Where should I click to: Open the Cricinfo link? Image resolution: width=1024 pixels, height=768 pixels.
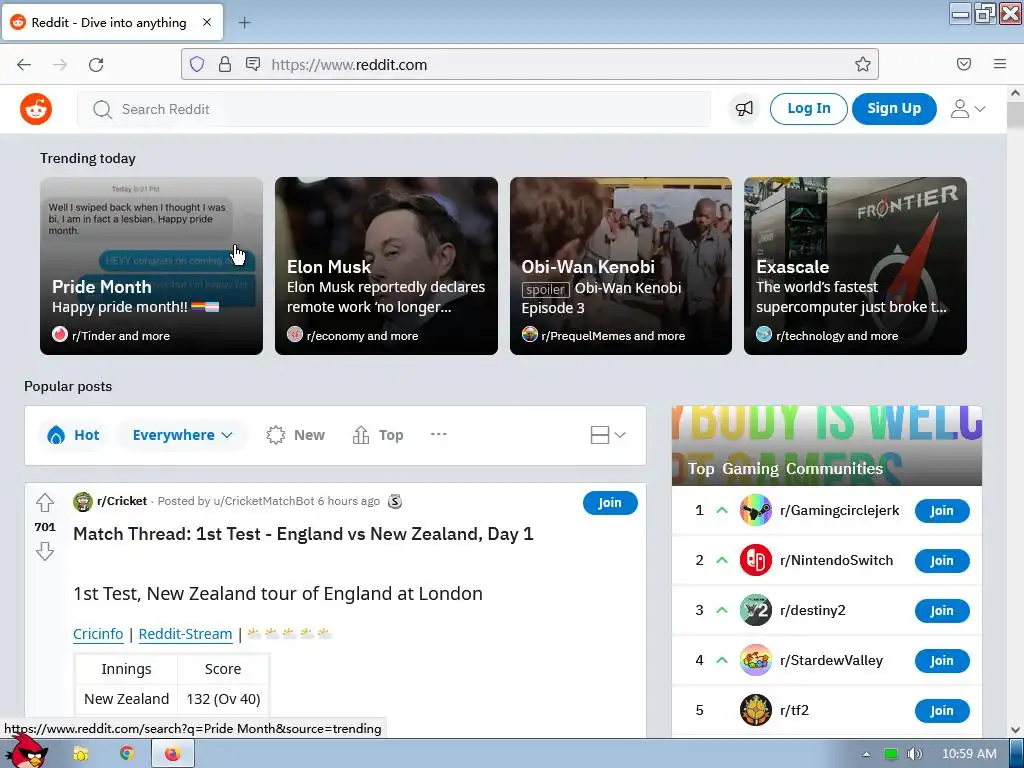click(x=98, y=634)
